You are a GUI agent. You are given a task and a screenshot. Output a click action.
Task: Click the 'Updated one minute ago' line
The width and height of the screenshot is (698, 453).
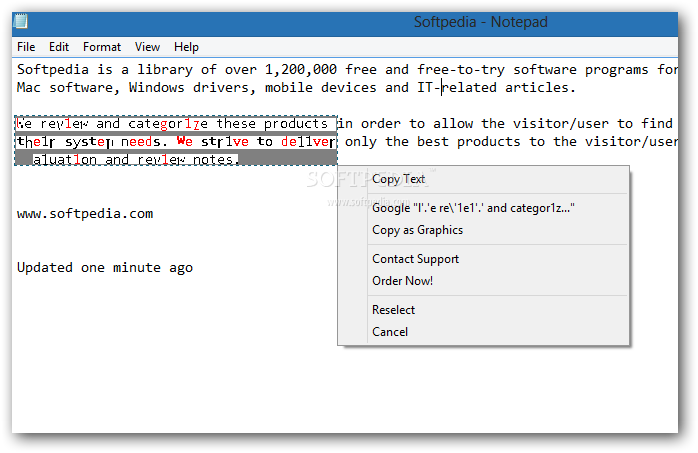[x=105, y=268]
